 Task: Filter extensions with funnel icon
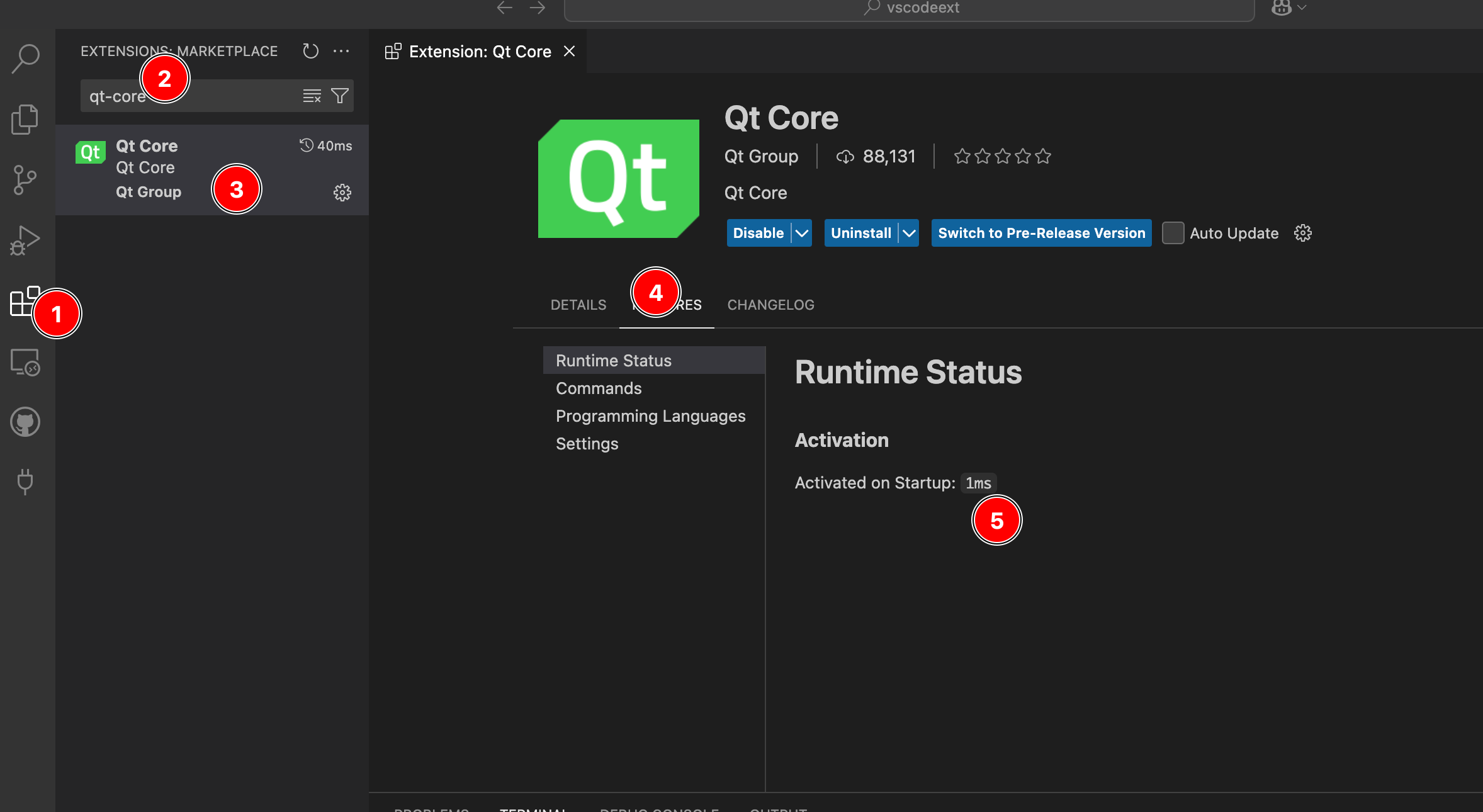[340, 96]
